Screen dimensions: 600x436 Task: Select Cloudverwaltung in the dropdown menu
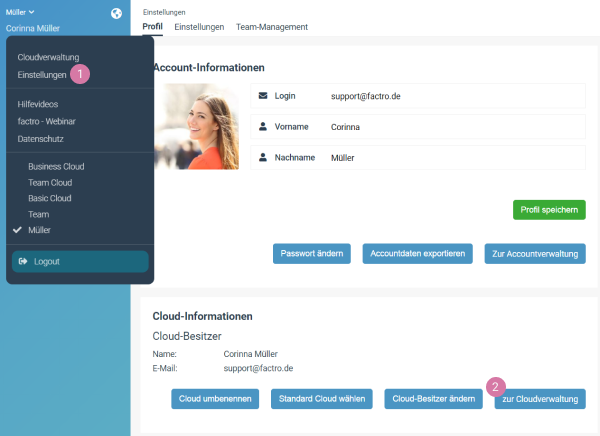(48, 58)
